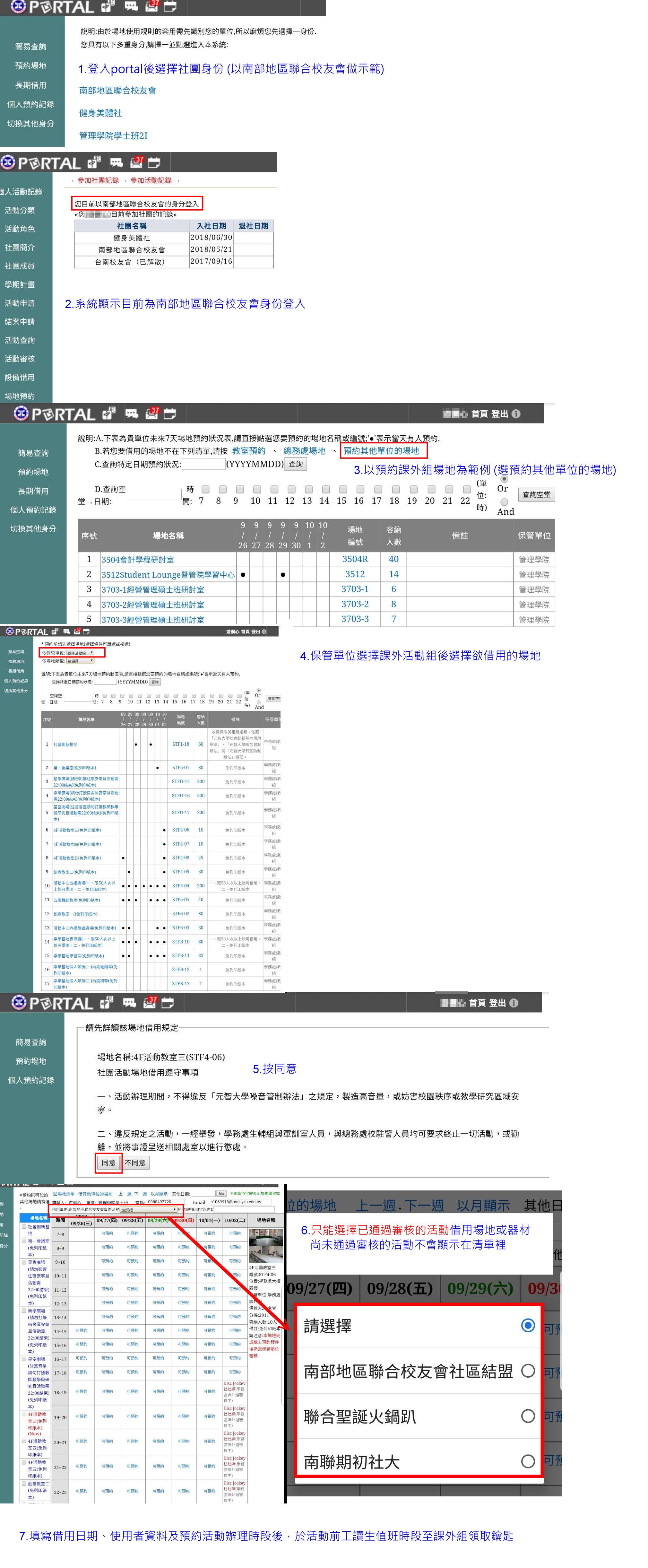Select the 南聯期初社大 radio option

pyautogui.click(x=528, y=1461)
